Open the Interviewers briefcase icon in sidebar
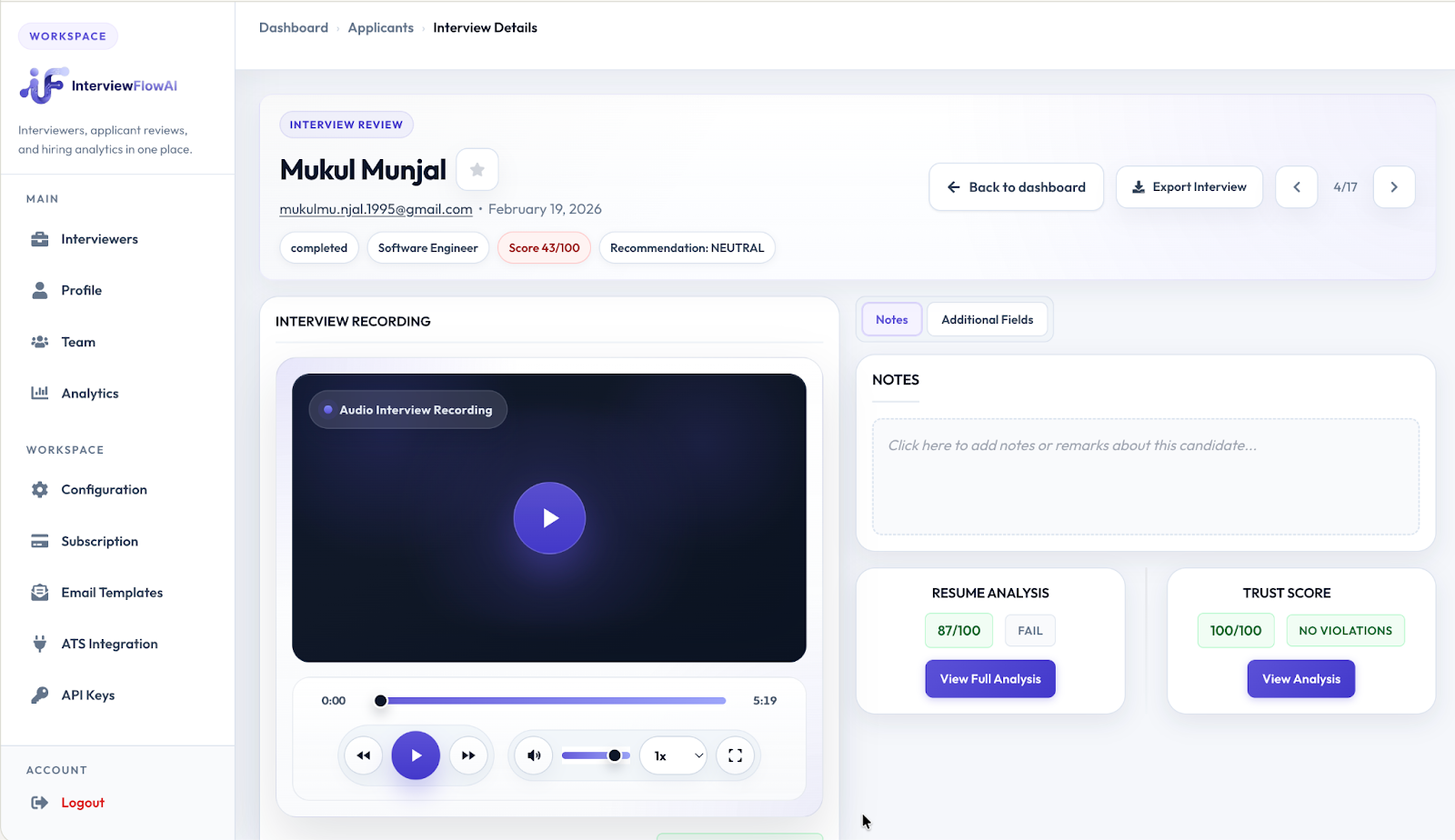The height and width of the screenshot is (840, 1455). 40,239
